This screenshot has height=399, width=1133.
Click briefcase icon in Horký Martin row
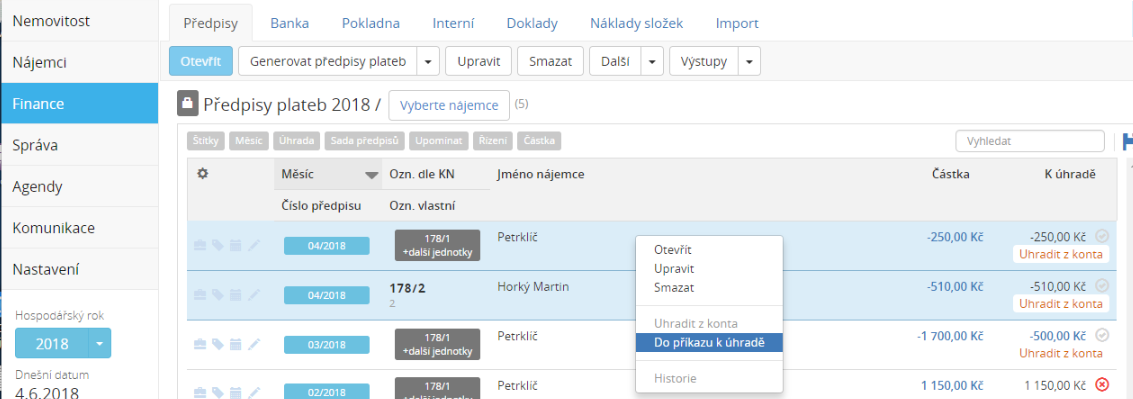[x=200, y=295]
